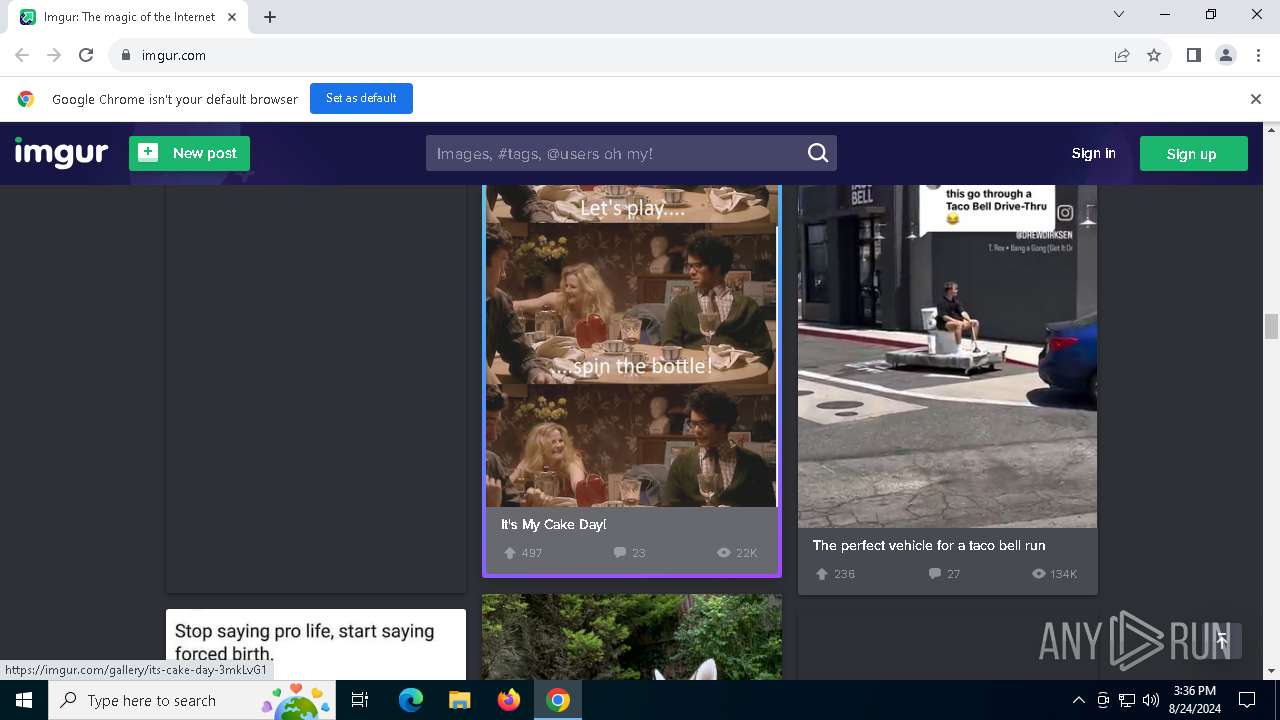
Task: Open a new browser tab
Action: [x=270, y=17]
